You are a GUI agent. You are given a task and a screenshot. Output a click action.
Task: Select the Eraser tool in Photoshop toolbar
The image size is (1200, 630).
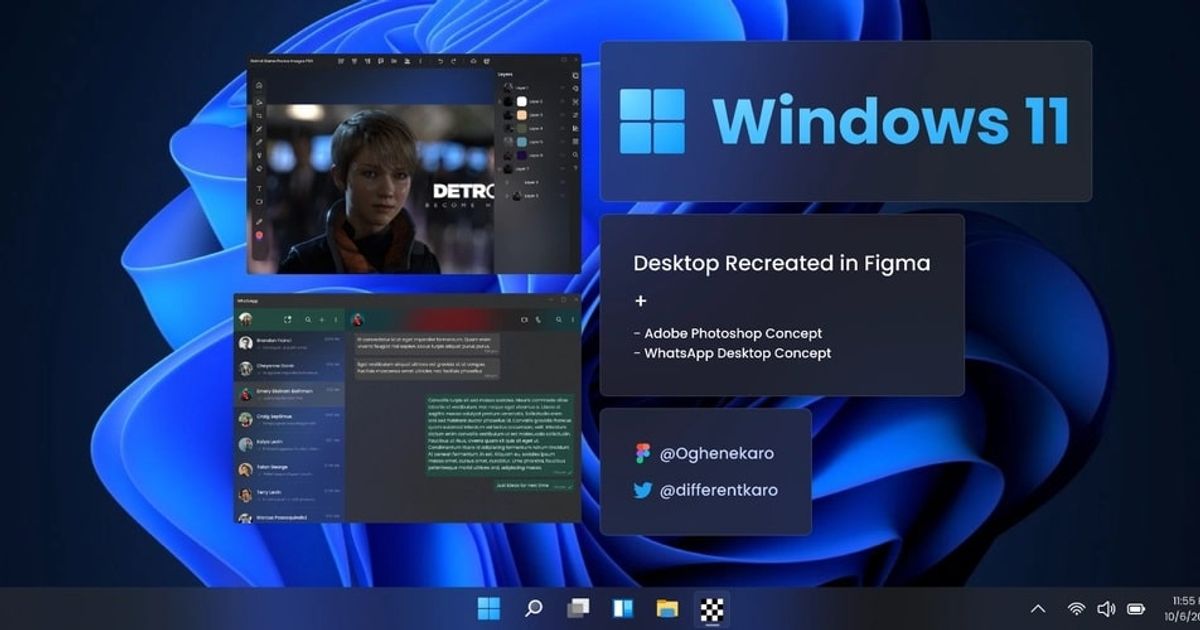[x=259, y=168]
